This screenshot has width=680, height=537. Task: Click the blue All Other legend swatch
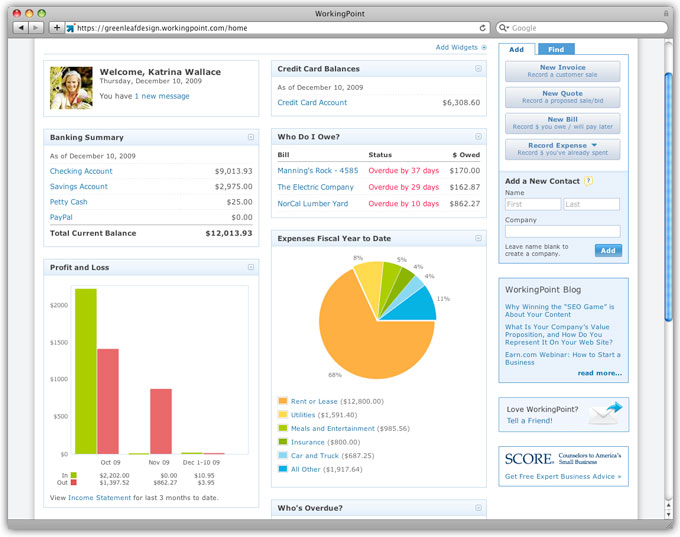(283, 468)
